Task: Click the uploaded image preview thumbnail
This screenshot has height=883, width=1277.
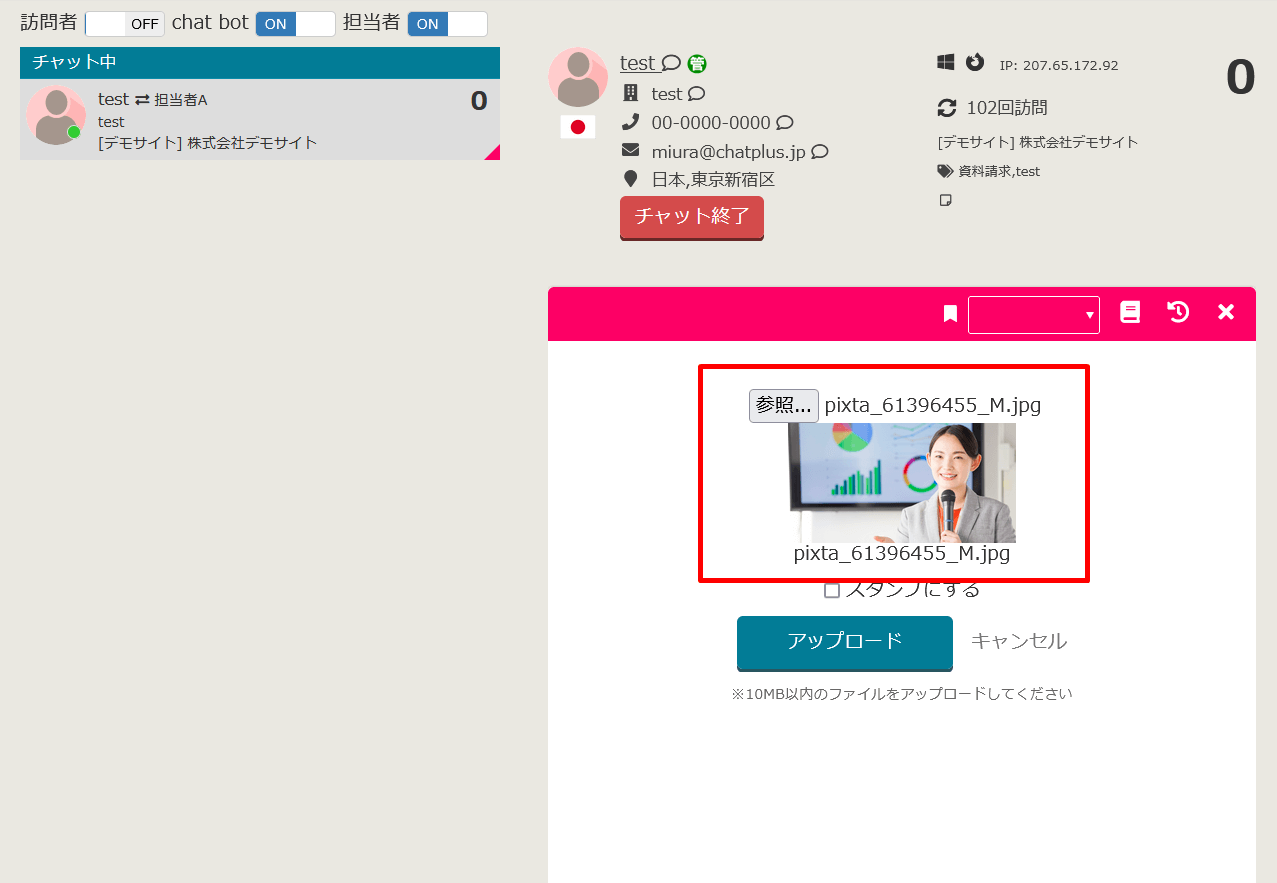Action: click(x=902, y=483)
